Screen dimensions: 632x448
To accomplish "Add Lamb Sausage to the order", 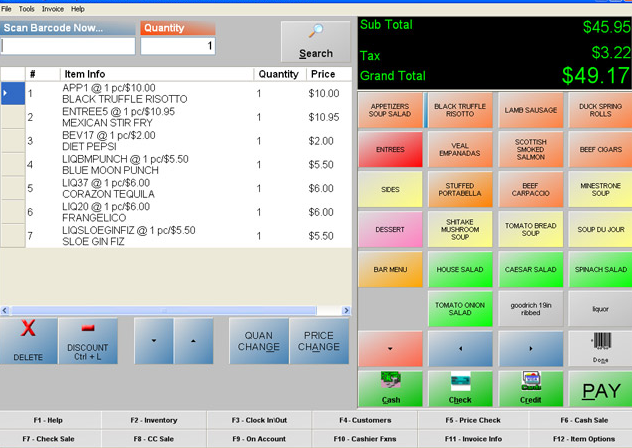I will click(x=530, y=110).
